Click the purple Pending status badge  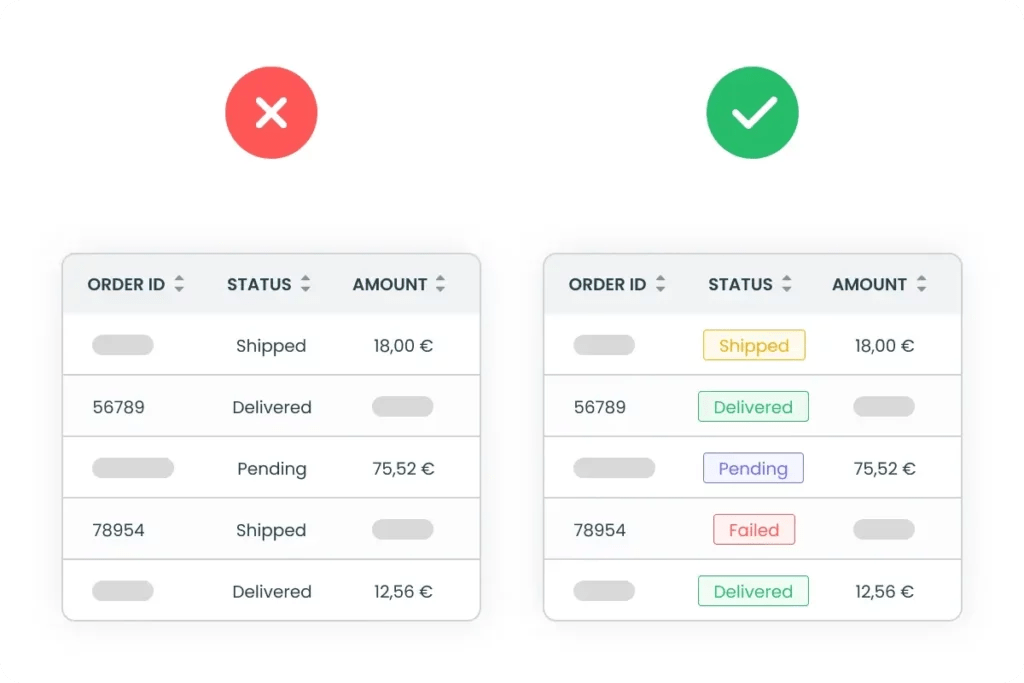[x=753, y=468]
